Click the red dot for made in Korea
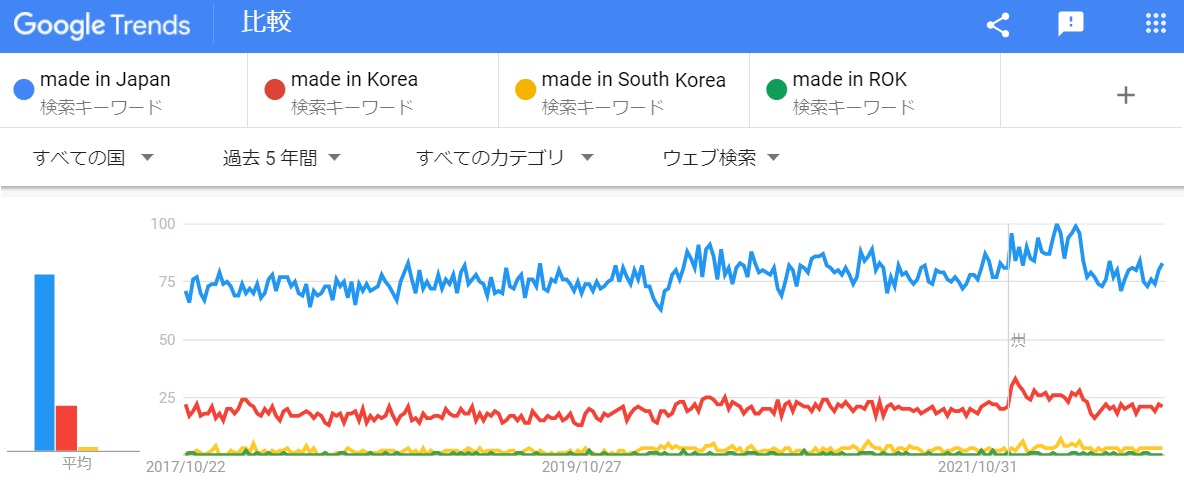This screenshot has height=500, width=1184. point(275,91)
